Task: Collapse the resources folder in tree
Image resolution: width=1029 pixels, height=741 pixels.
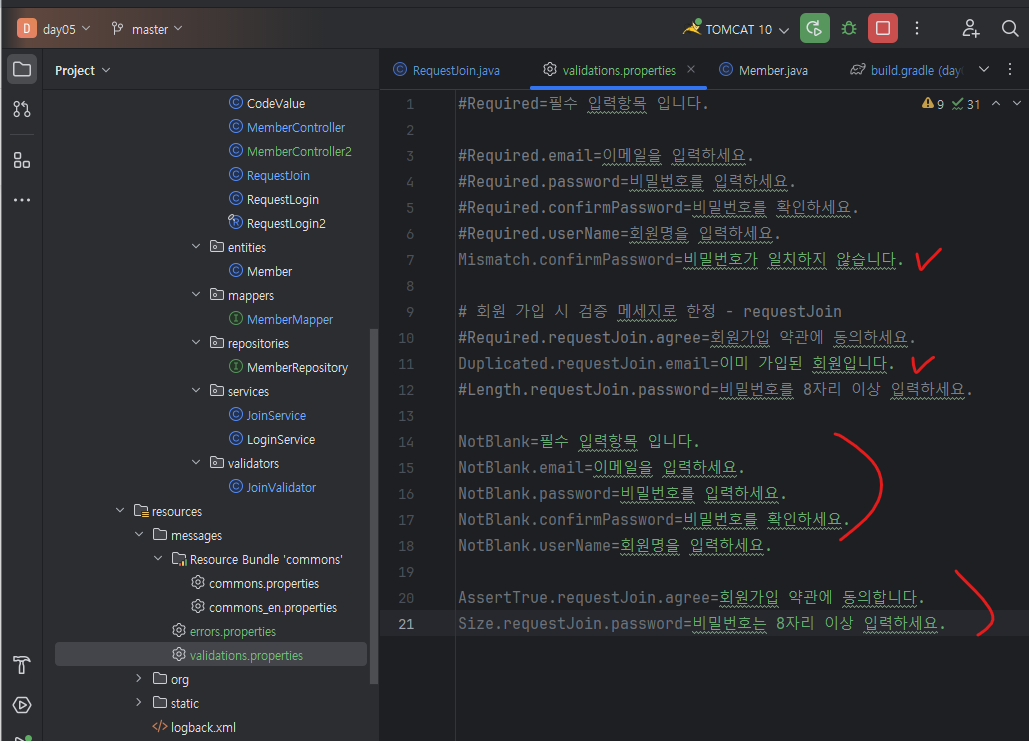Action: click(121, 511)
